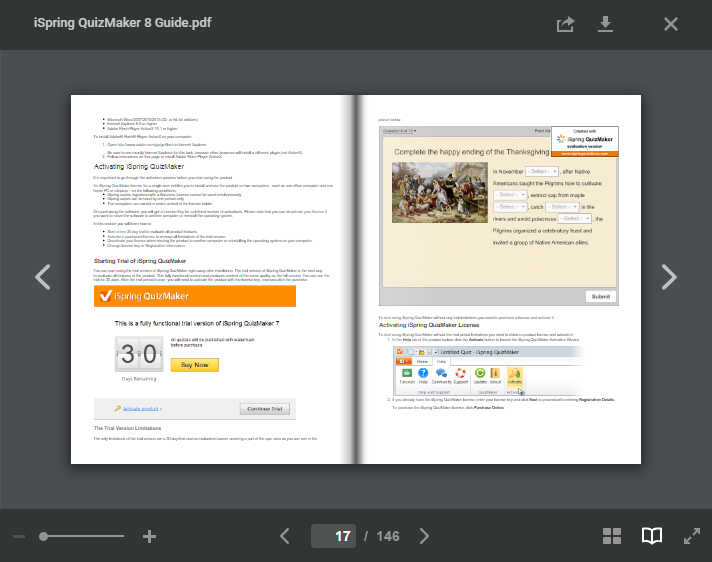Screen dimensions: 712x562
Task: Toggle the two-page book view
Action: (652, 536)
